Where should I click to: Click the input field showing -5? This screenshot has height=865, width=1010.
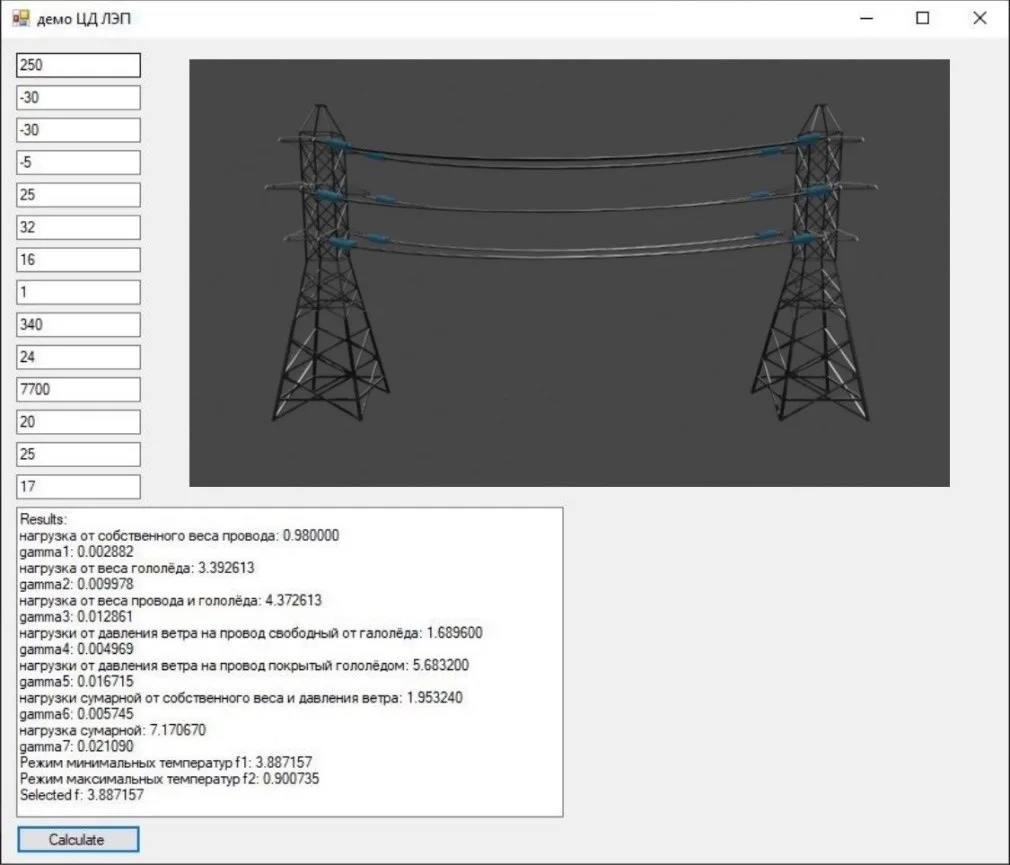[78, 162]
